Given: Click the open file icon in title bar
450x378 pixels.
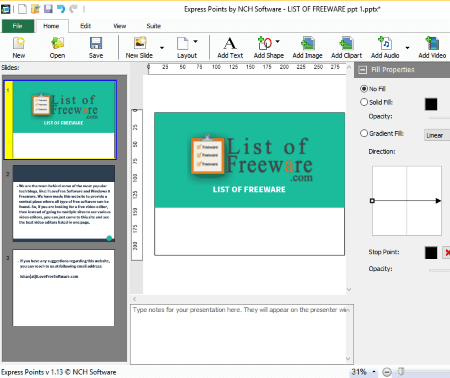Looking at the screenshot, I should click(x=35, y=9).
